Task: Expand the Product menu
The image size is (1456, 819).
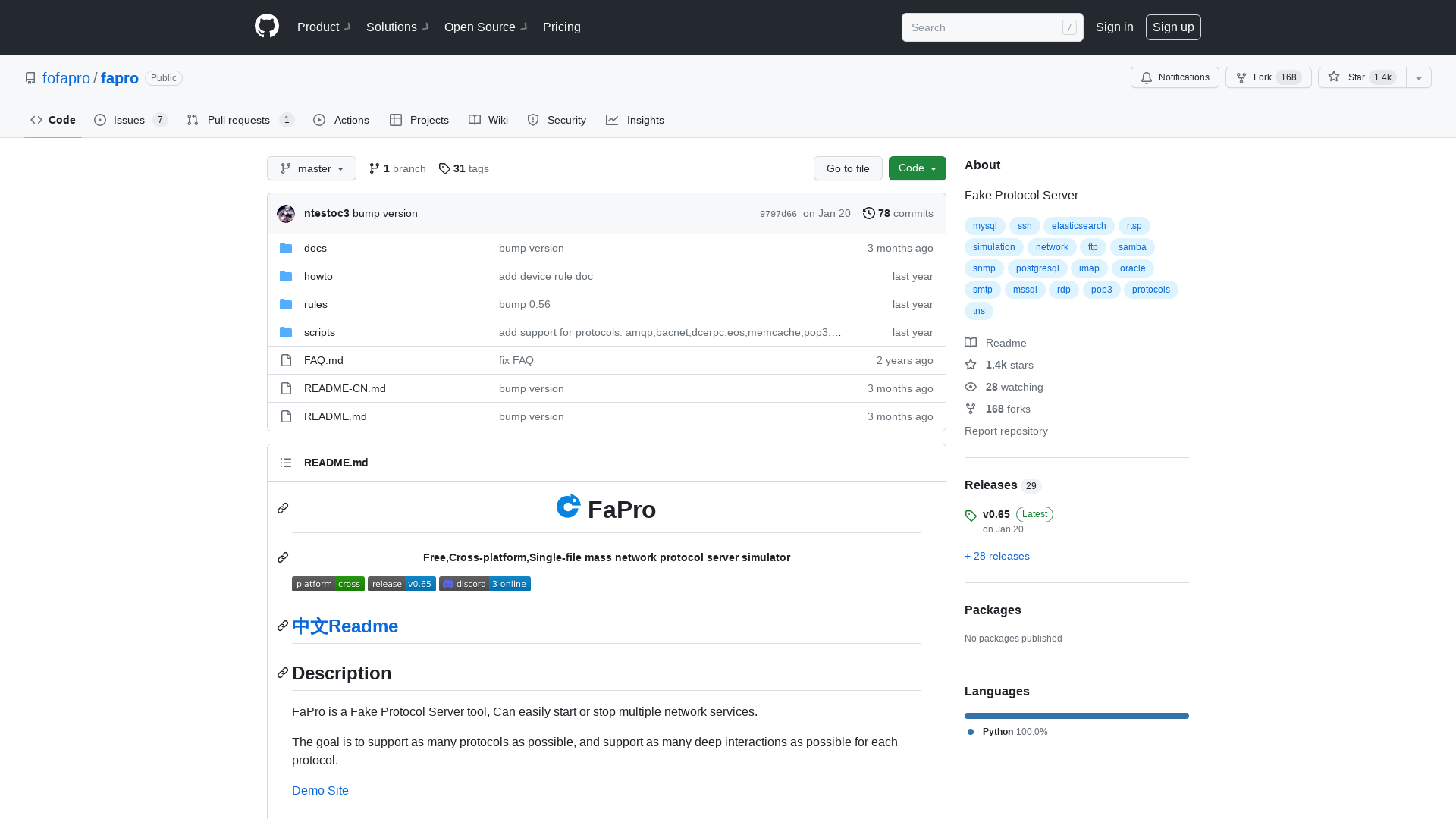Action: [324, 27]
